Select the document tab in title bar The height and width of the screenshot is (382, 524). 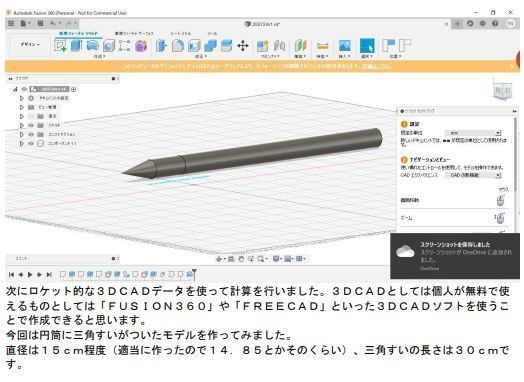[263, 24]
